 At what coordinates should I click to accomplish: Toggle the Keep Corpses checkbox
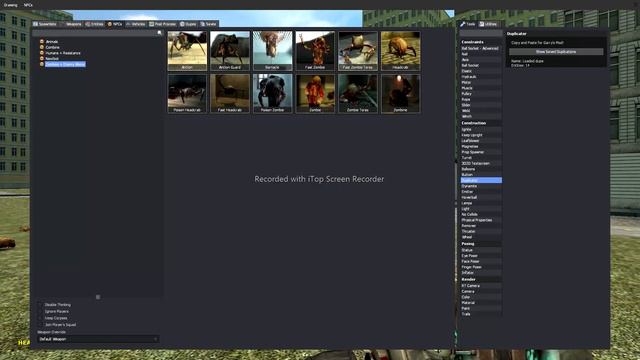coord(40,318)
